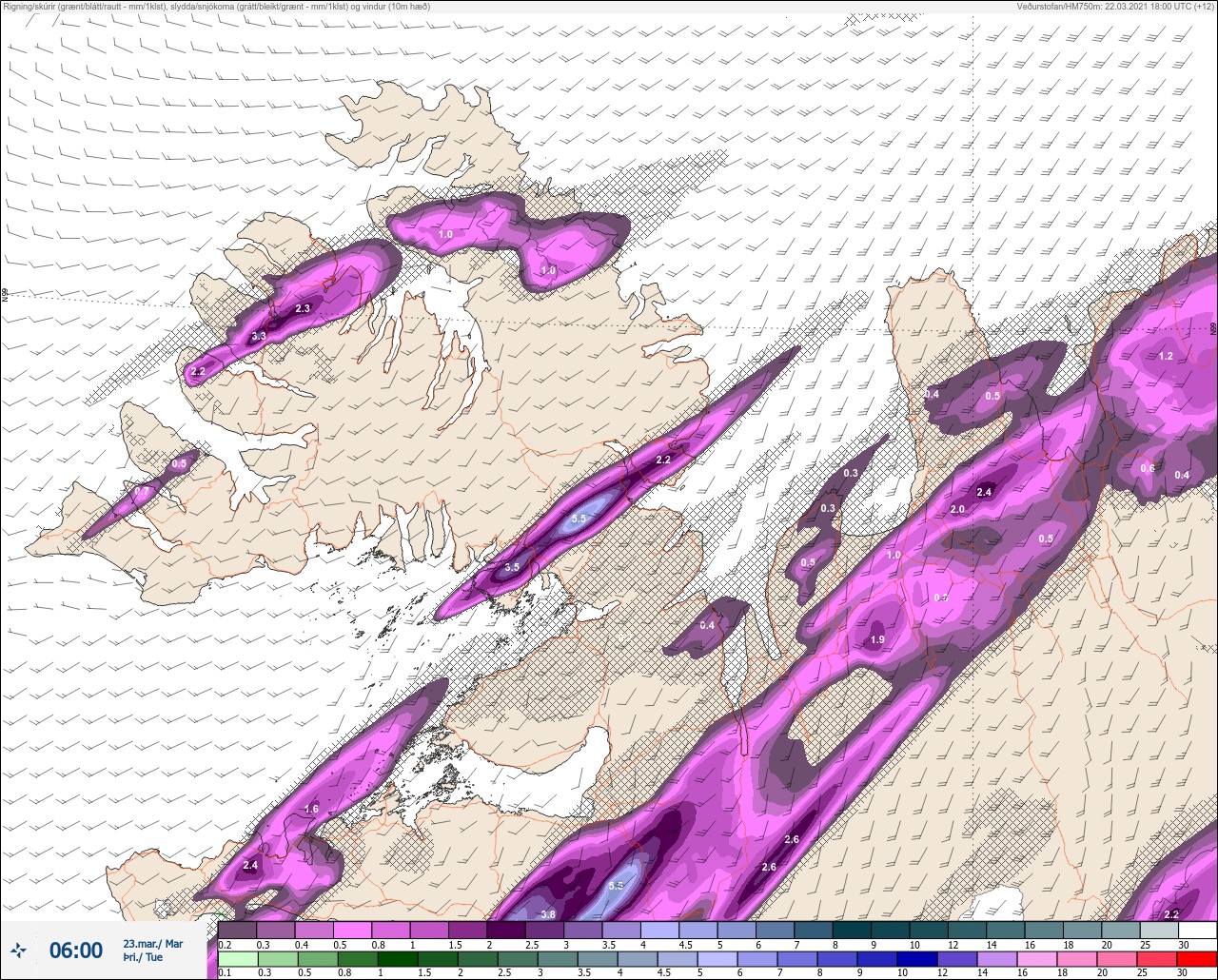This screenshot has width=1218, height=980.
Task: Click the 3.3 precipitation value on the map
Action: coord(259,337)
